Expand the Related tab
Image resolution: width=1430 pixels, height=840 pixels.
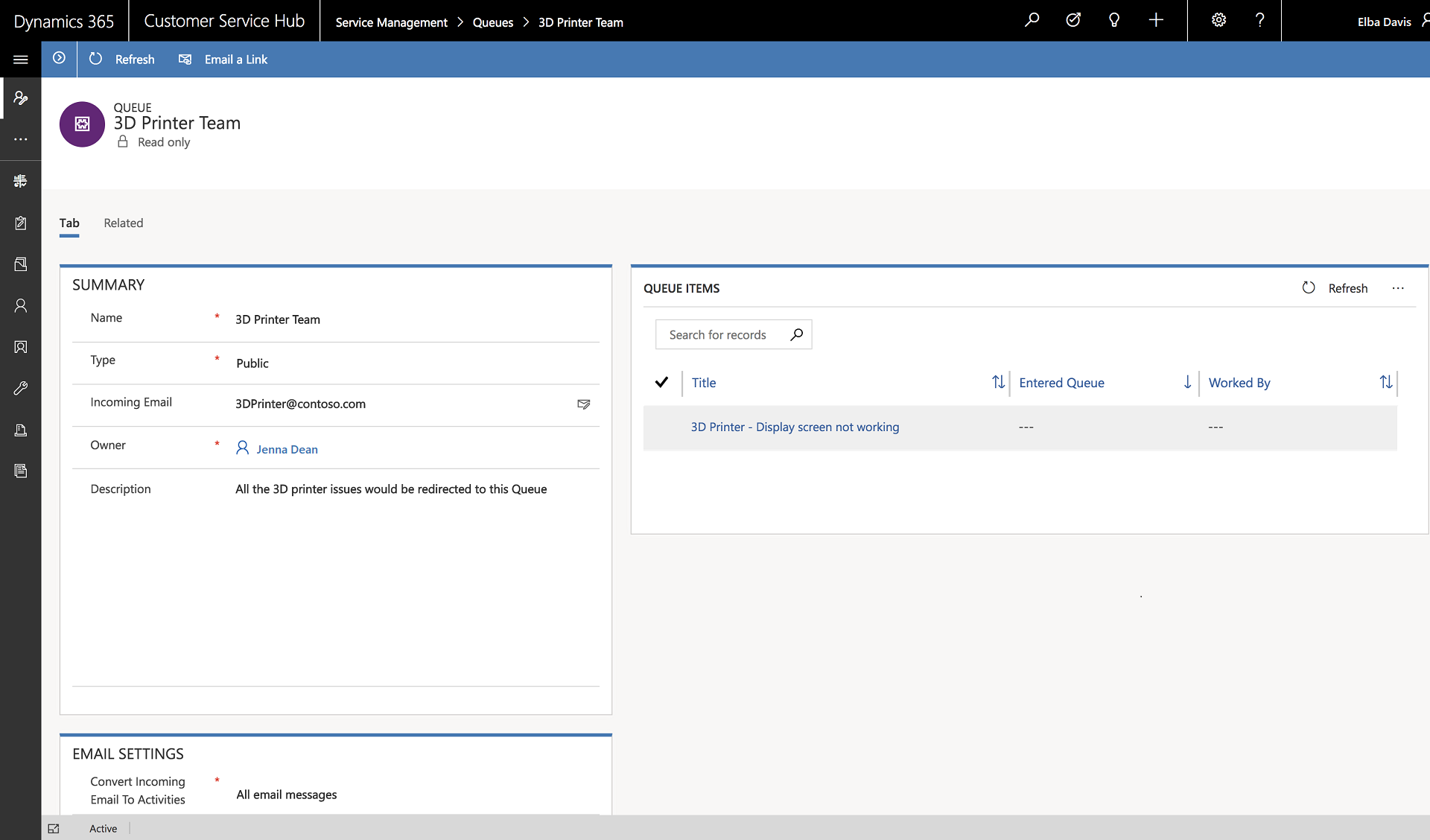pos(123,222)
